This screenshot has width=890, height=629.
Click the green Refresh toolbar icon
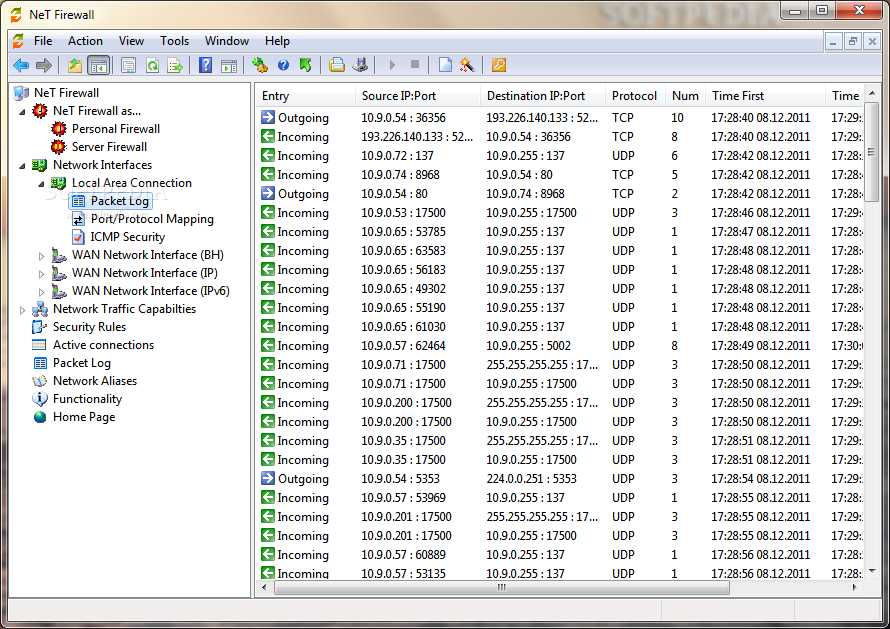pos(152,65)
